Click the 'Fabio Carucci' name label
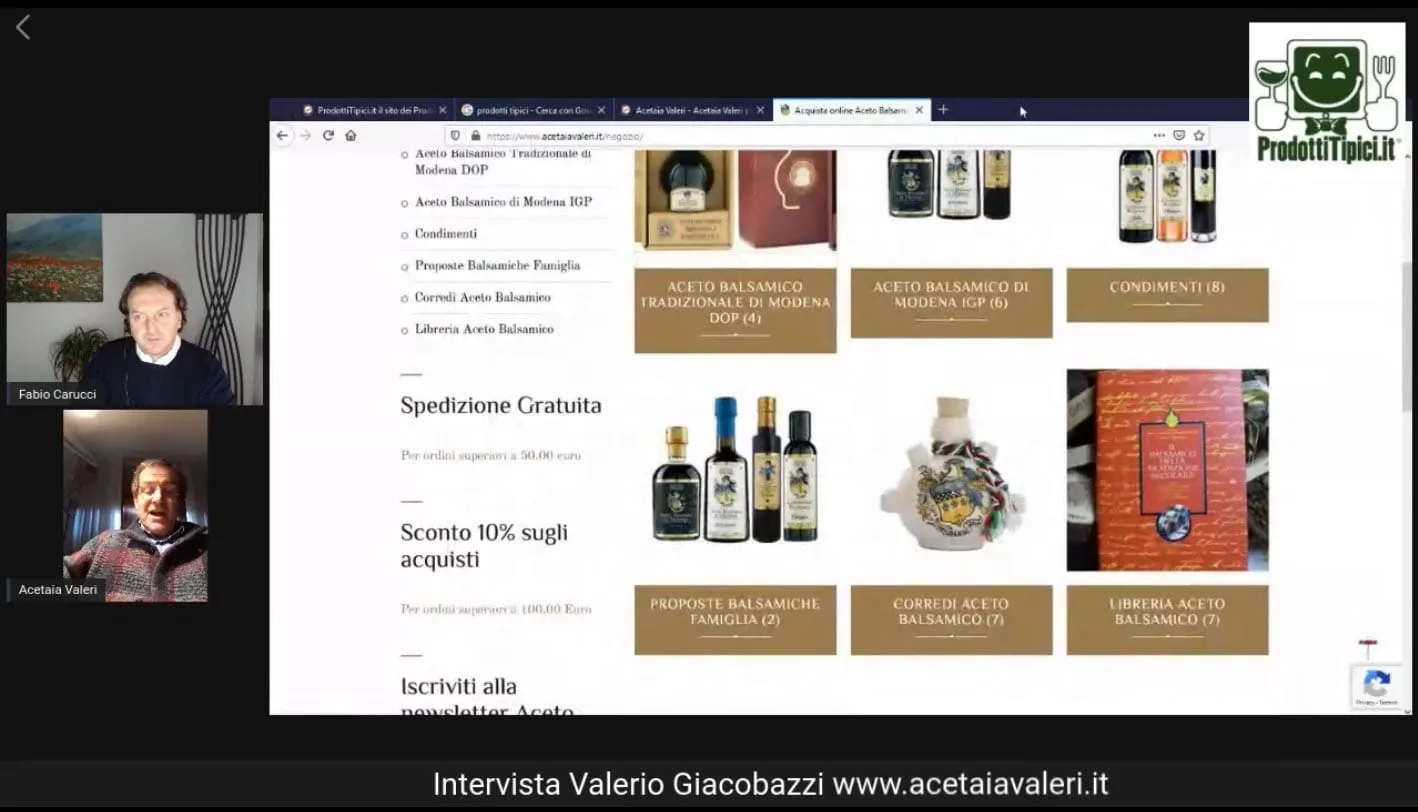 coord(57,395)
